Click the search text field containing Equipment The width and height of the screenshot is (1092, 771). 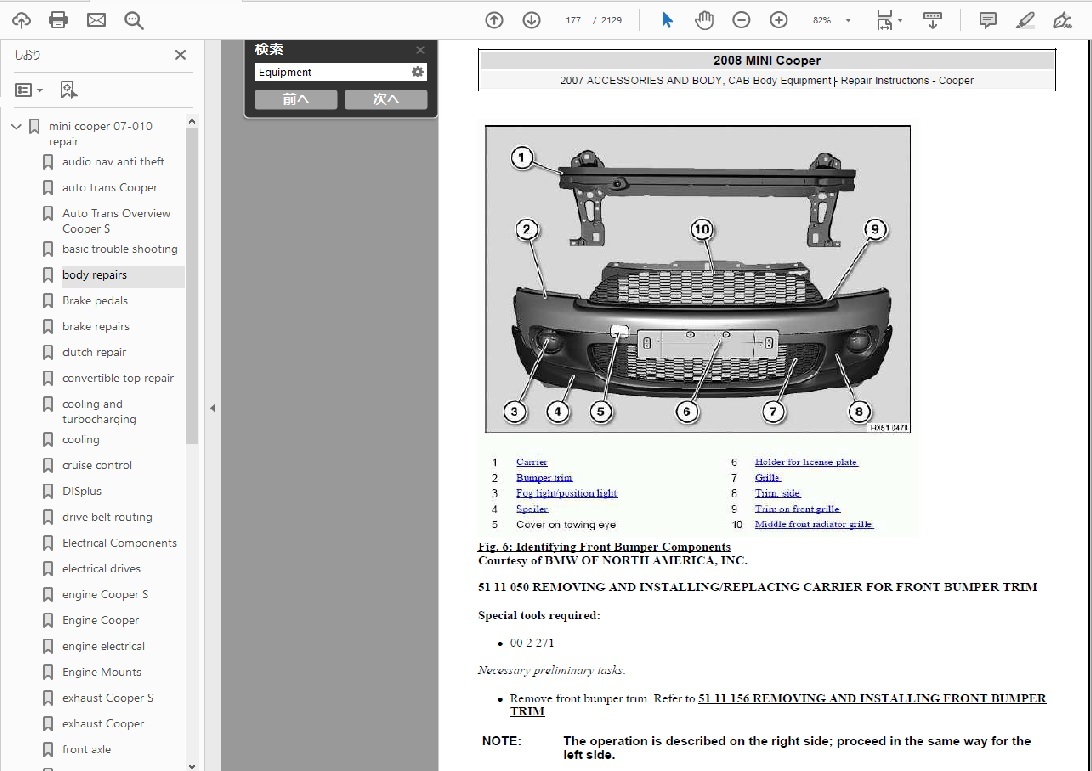(x=332, y=72)
